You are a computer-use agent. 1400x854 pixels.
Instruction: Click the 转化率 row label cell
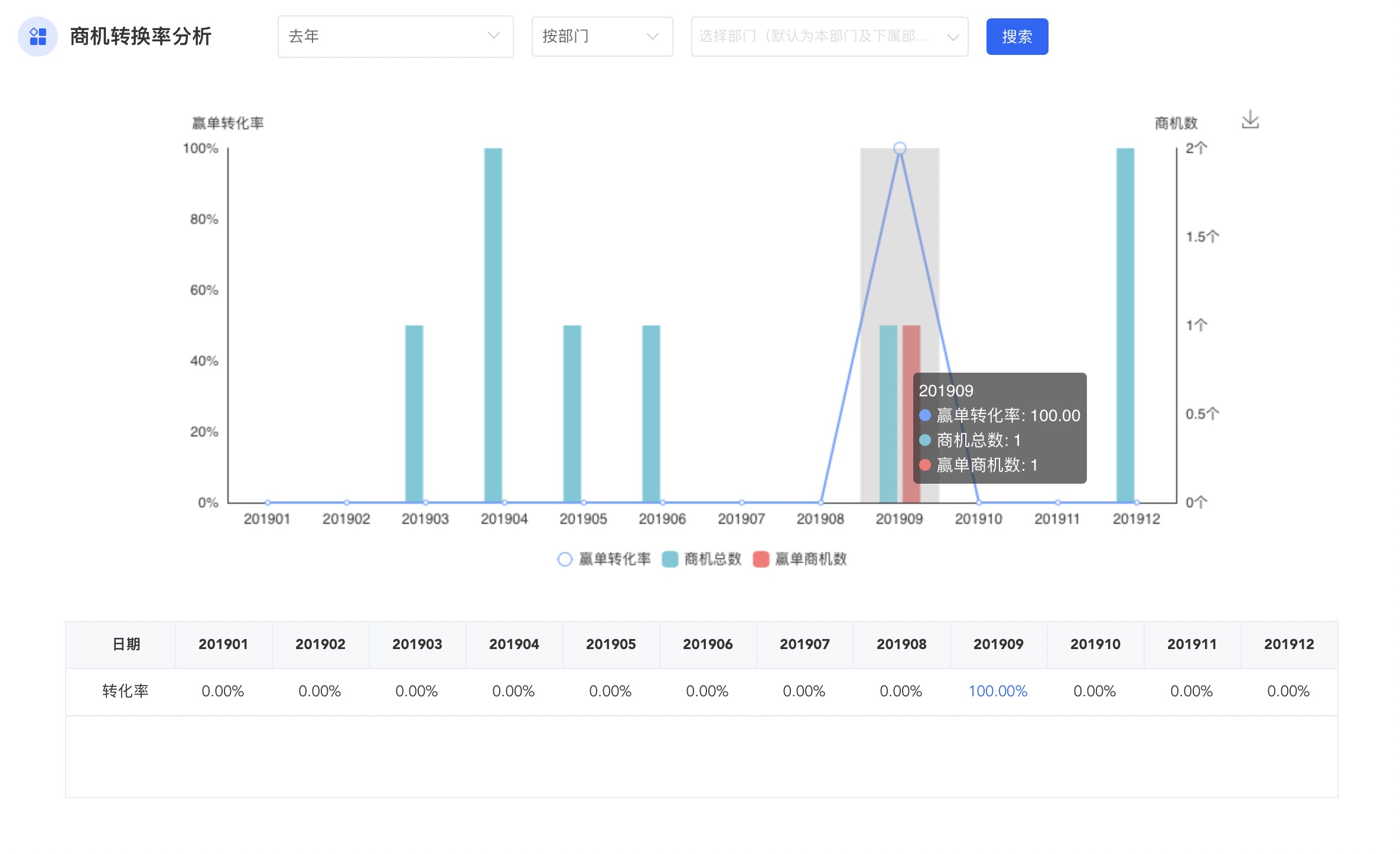click(126, 691)
